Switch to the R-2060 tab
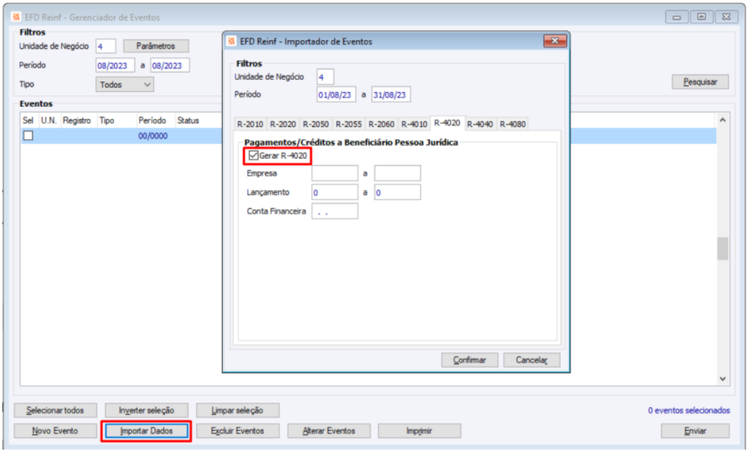This screenshot has height=455, width=750. [x=381, y=124]
